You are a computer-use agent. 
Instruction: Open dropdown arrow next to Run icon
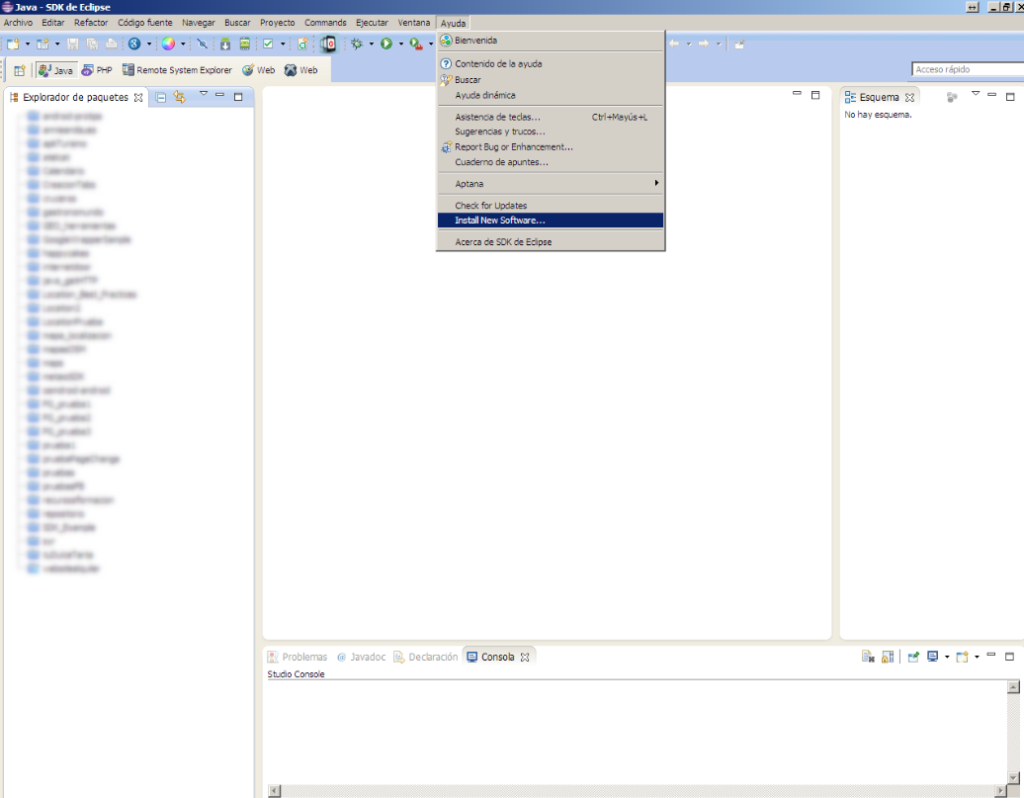401,44
